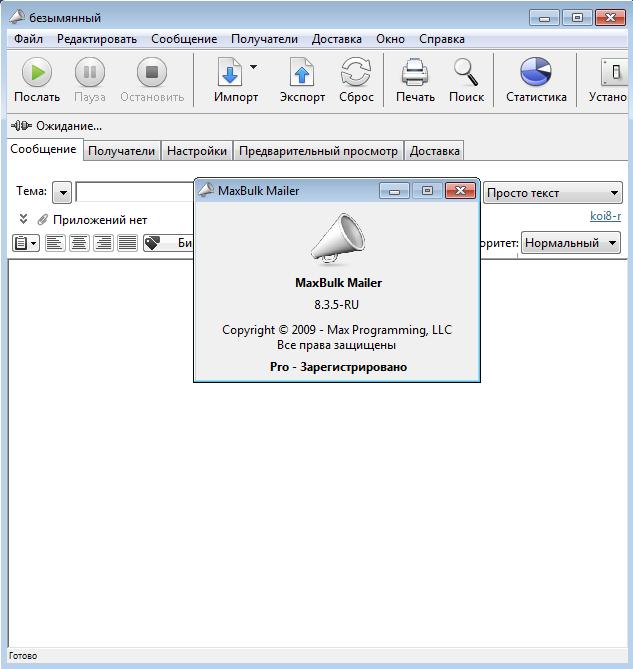This screenshot has height=669, width=633.
Task: Click the Ожидание... status text
Action: [x=69, y=126]
